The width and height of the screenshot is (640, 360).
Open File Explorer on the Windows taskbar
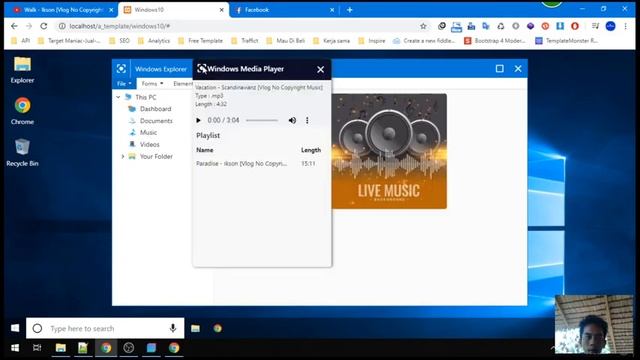coord(61,348)
